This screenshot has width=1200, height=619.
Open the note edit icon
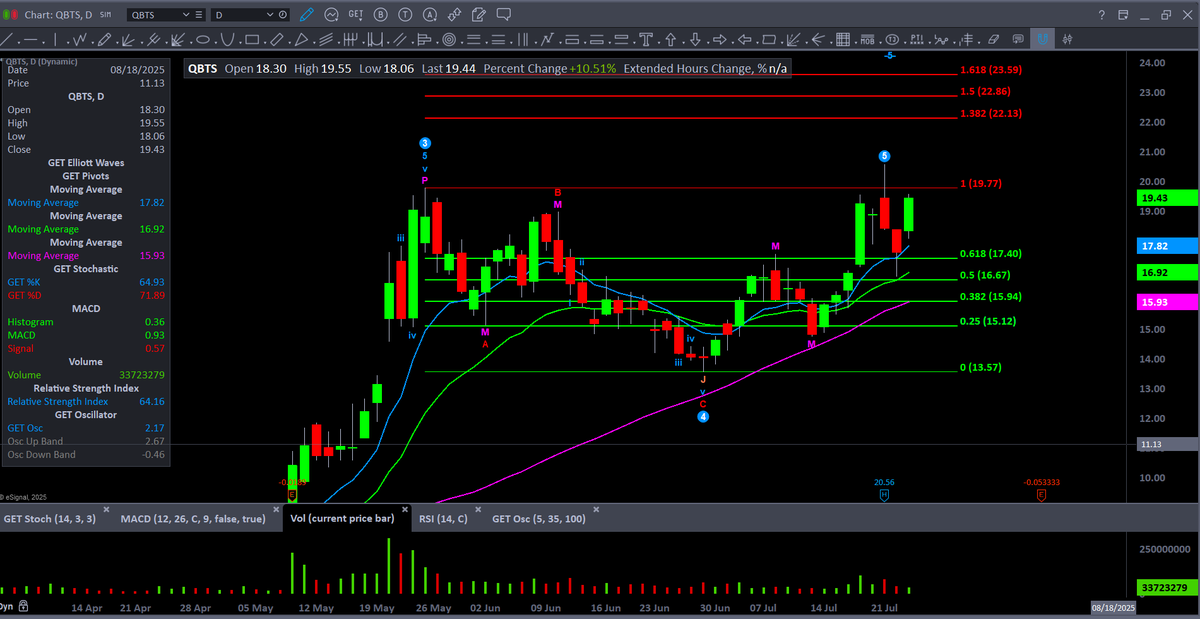tap(478, 15)
